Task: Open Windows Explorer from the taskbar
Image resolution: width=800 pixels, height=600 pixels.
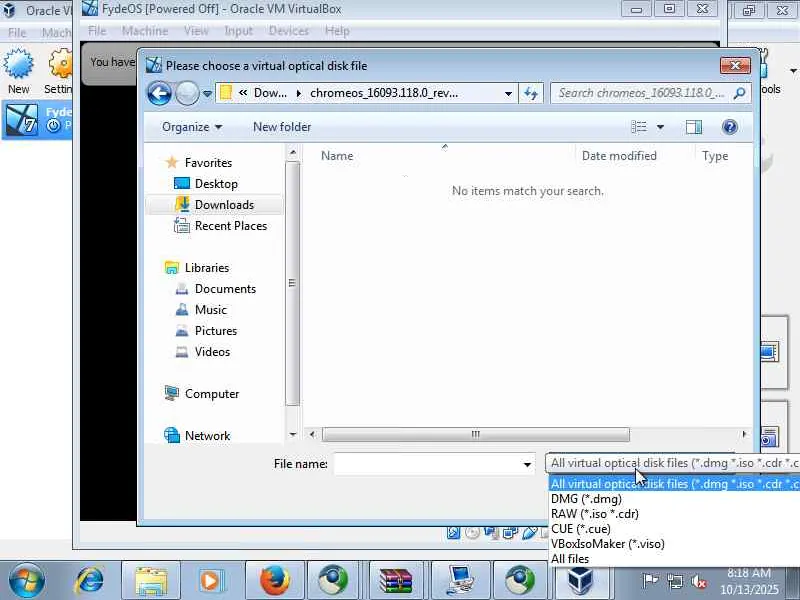Action: pyautogui.click(x=151, y=581)
